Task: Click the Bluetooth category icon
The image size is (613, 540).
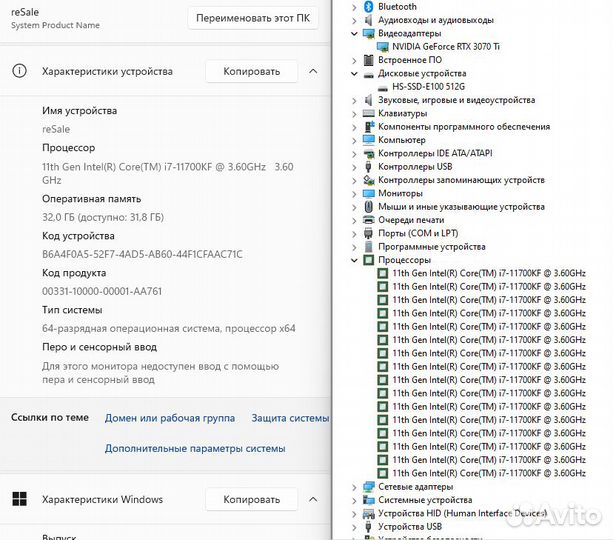Action: [x=368, y=7]
